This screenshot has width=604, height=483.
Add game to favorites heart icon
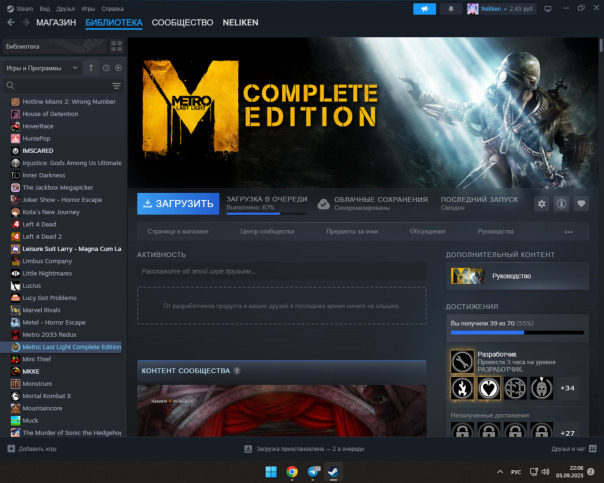[x=581, y=203]
